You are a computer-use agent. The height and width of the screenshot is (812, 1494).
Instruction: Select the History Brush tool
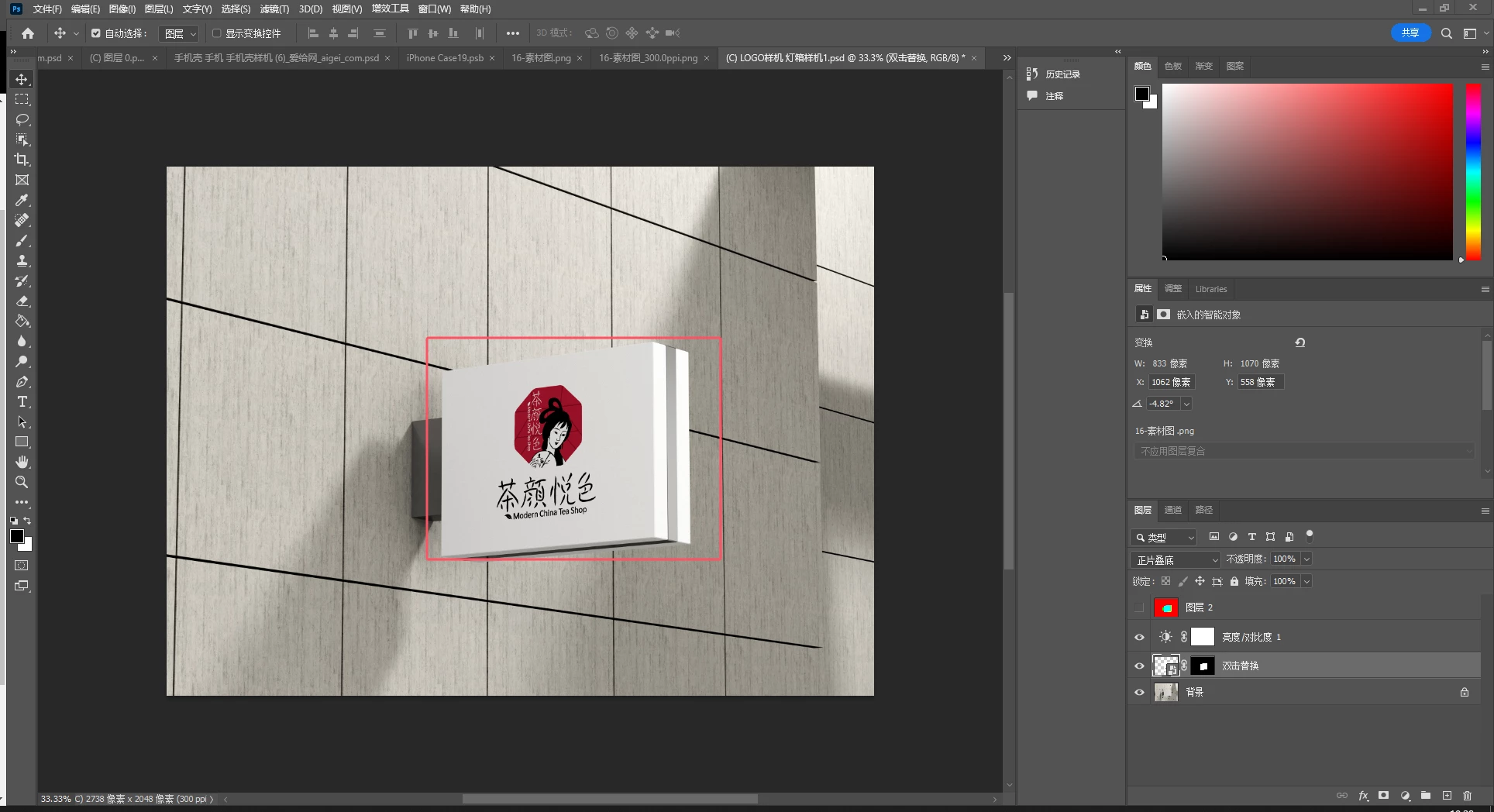point(22,280)
